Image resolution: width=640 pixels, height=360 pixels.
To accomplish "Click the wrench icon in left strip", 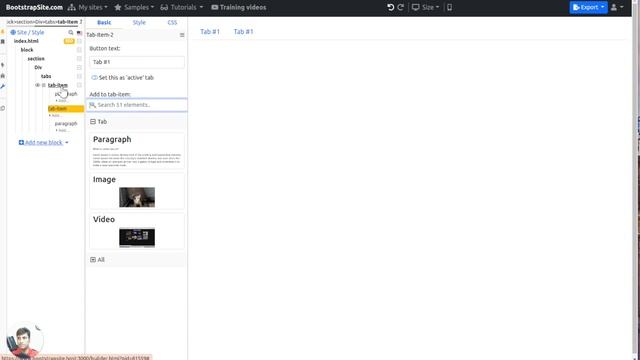I will 3,87.
